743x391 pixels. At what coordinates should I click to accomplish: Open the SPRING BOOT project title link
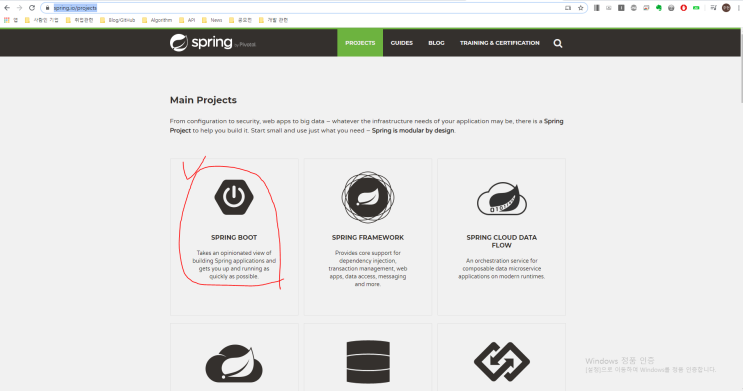click(x=234, y=237)
